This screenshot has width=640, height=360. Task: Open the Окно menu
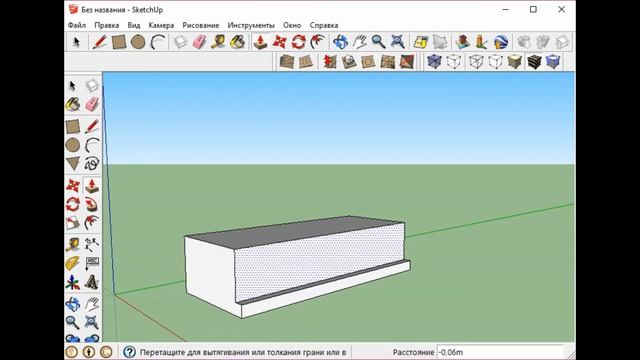click(292, 25)
